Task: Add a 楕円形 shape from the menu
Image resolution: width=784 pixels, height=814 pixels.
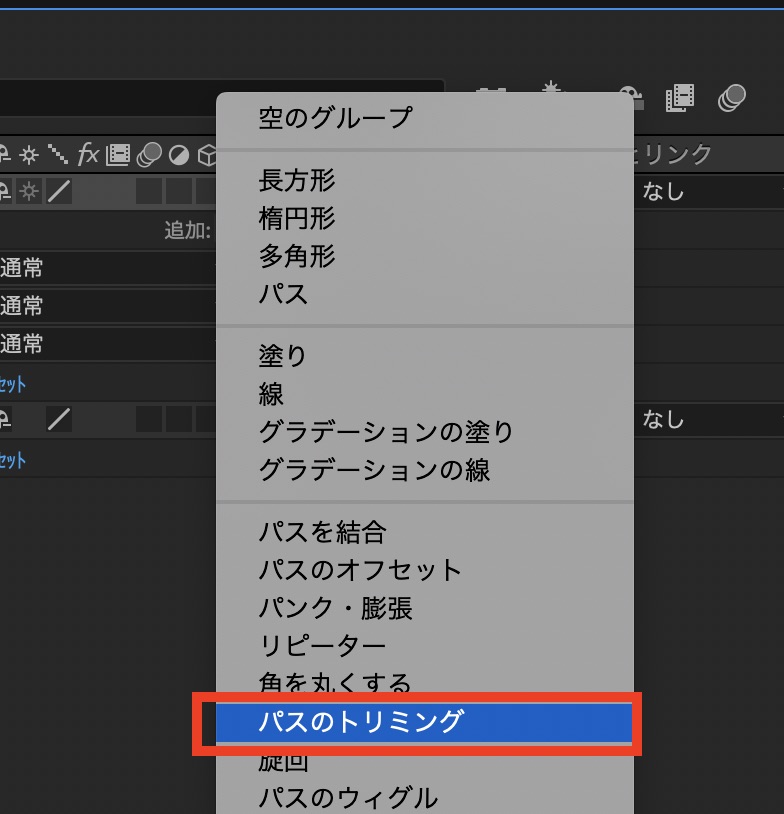Action: tap(425, 219)
